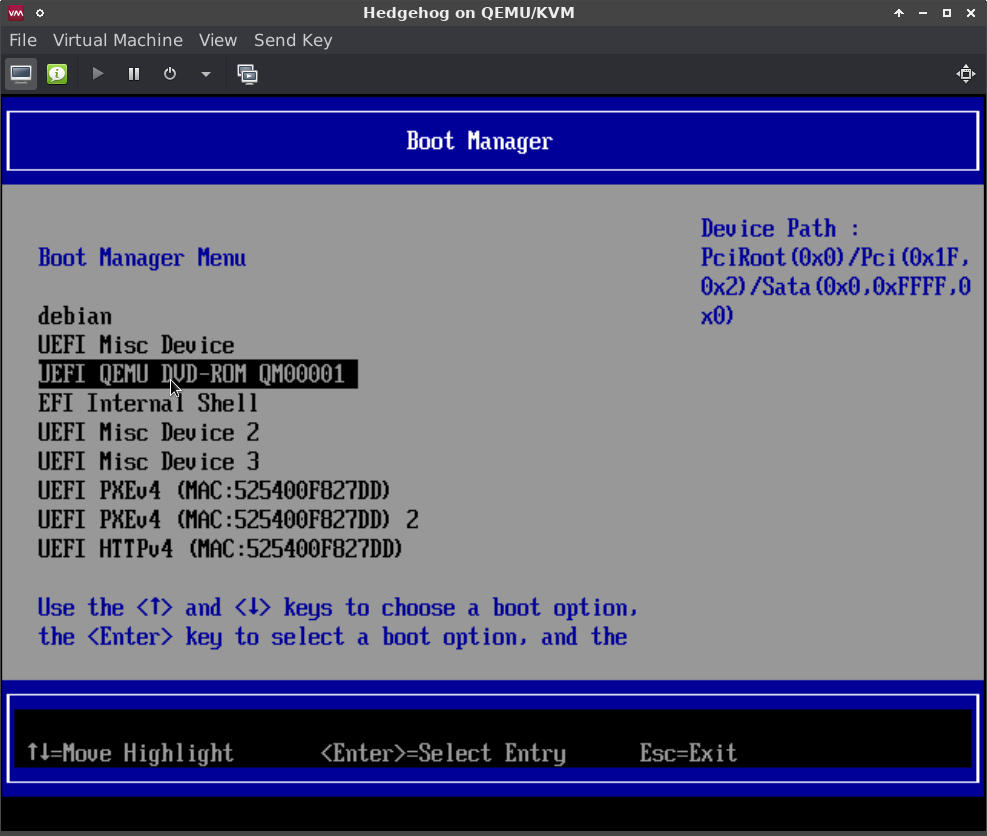Select UEFI PXEv4 entry ending in 2

(x=228, y=520)
